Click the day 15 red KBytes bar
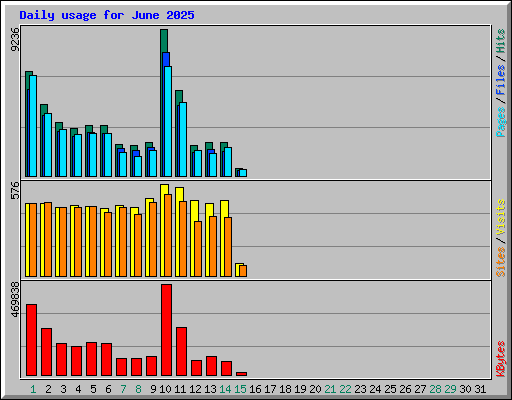This screenshot has width=512, height=400. pos(241,374)
